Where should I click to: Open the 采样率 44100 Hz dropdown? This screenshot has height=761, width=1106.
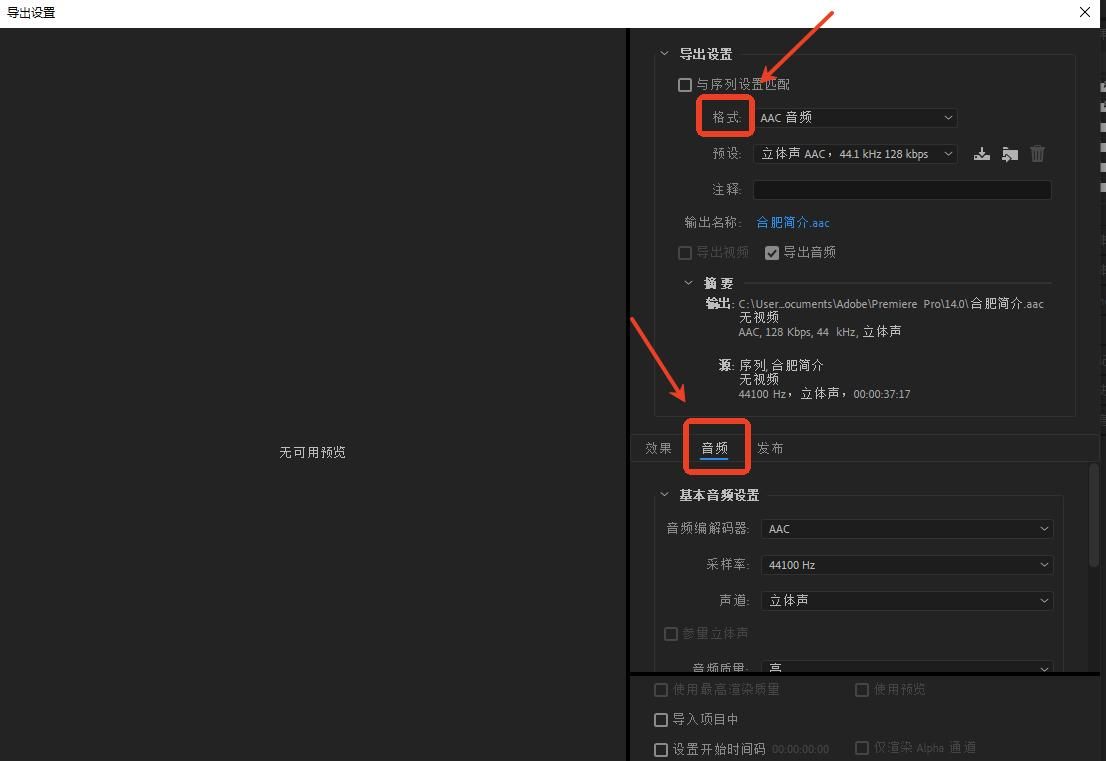(x=907, y=565)
